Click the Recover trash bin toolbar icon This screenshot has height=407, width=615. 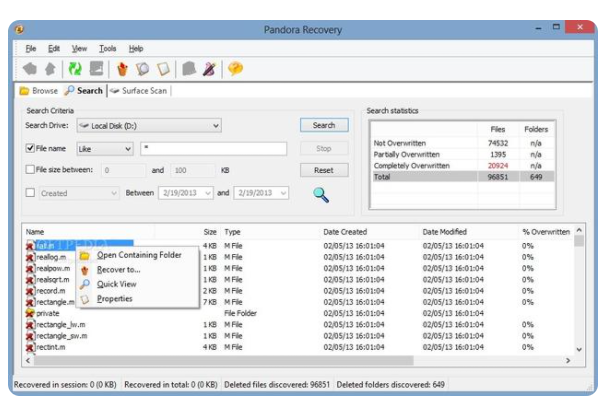click(123, 68)
